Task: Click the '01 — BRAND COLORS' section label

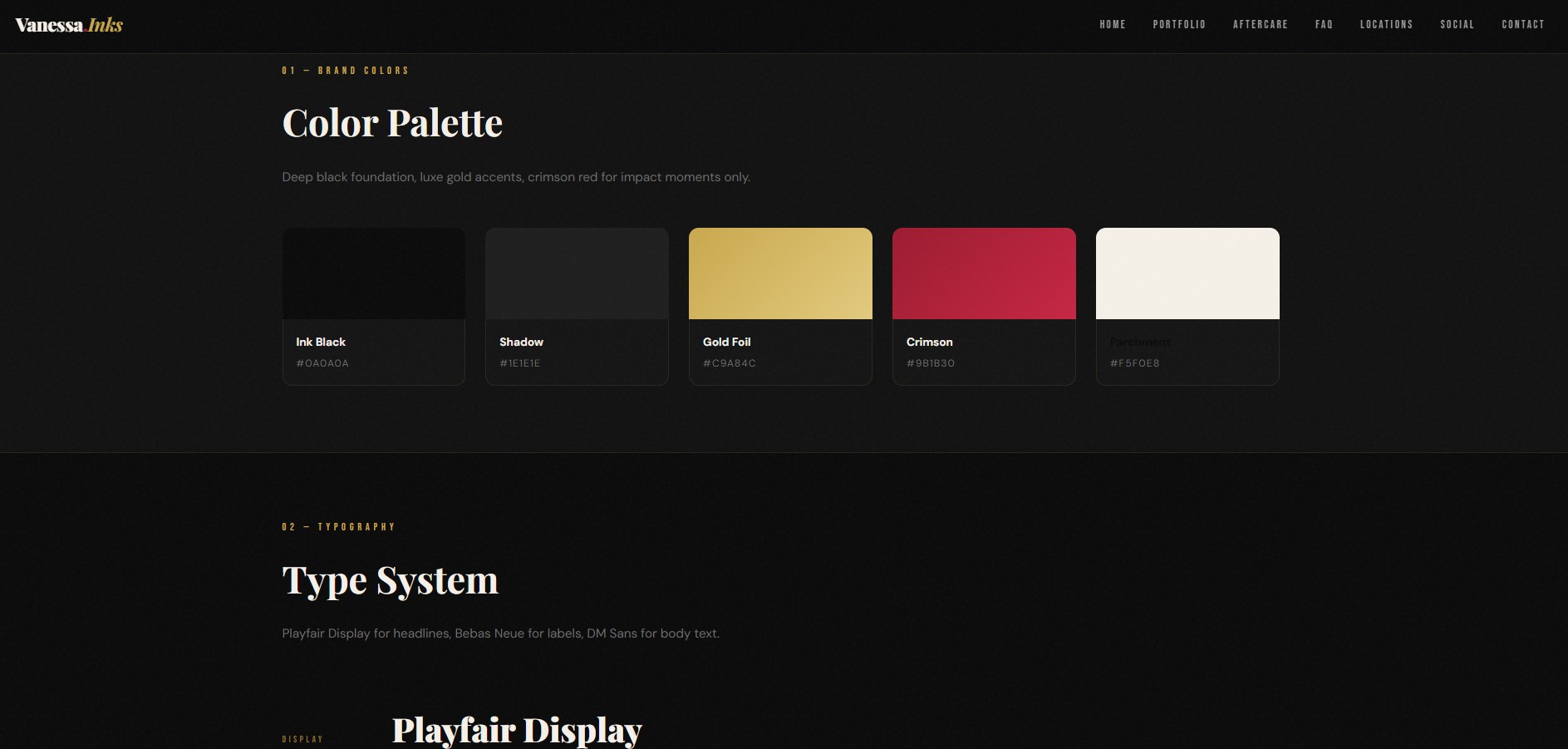Action: coord(345,71)
